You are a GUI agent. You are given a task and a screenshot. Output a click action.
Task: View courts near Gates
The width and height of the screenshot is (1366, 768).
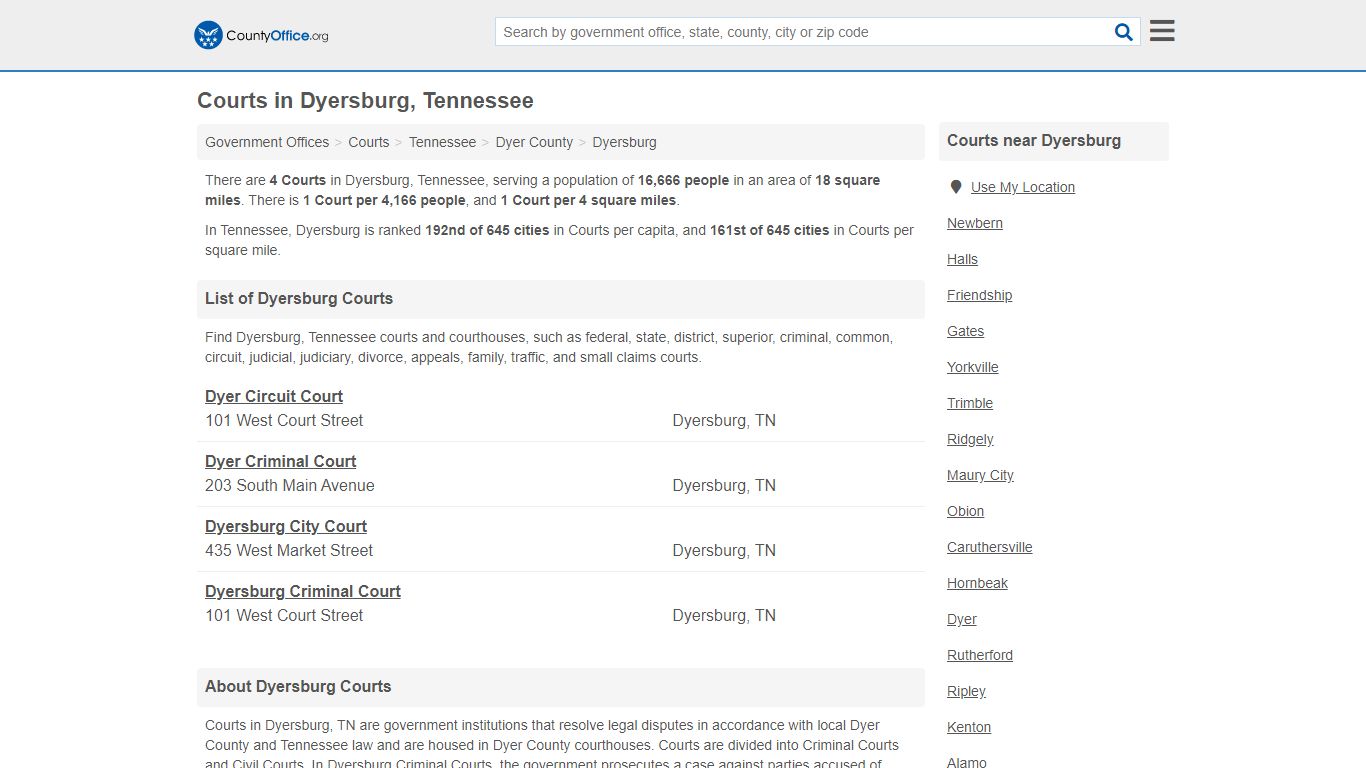(x=965, y=331)
